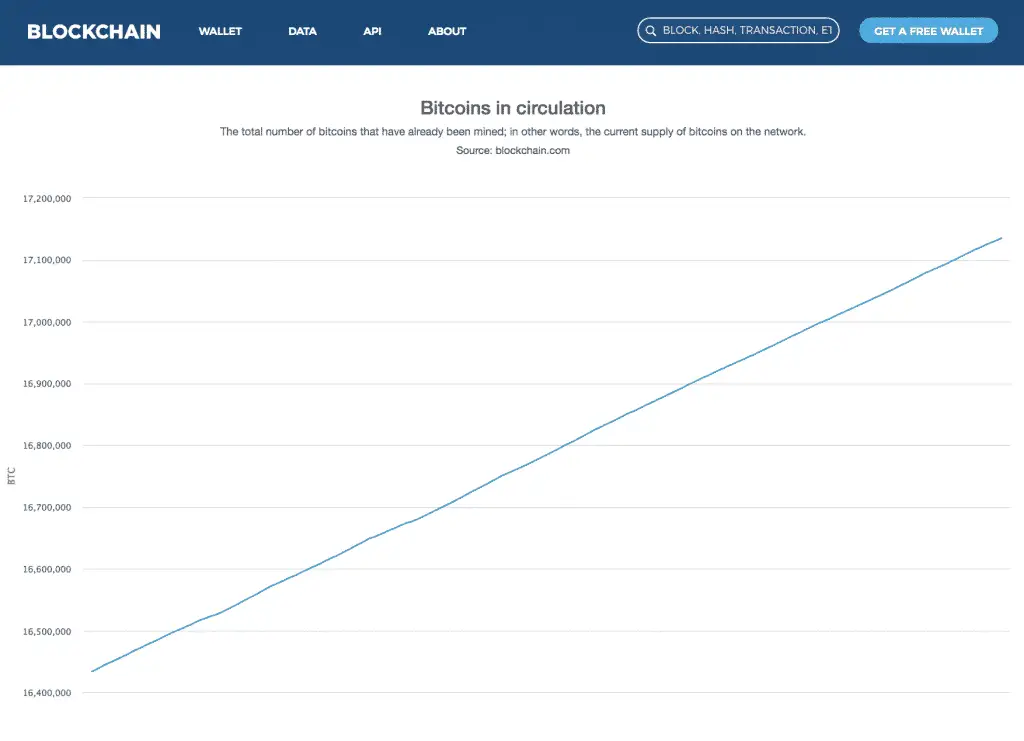Focus the block, hash, transaction search field
1024x741 pixels.
(x=746, y=31)
